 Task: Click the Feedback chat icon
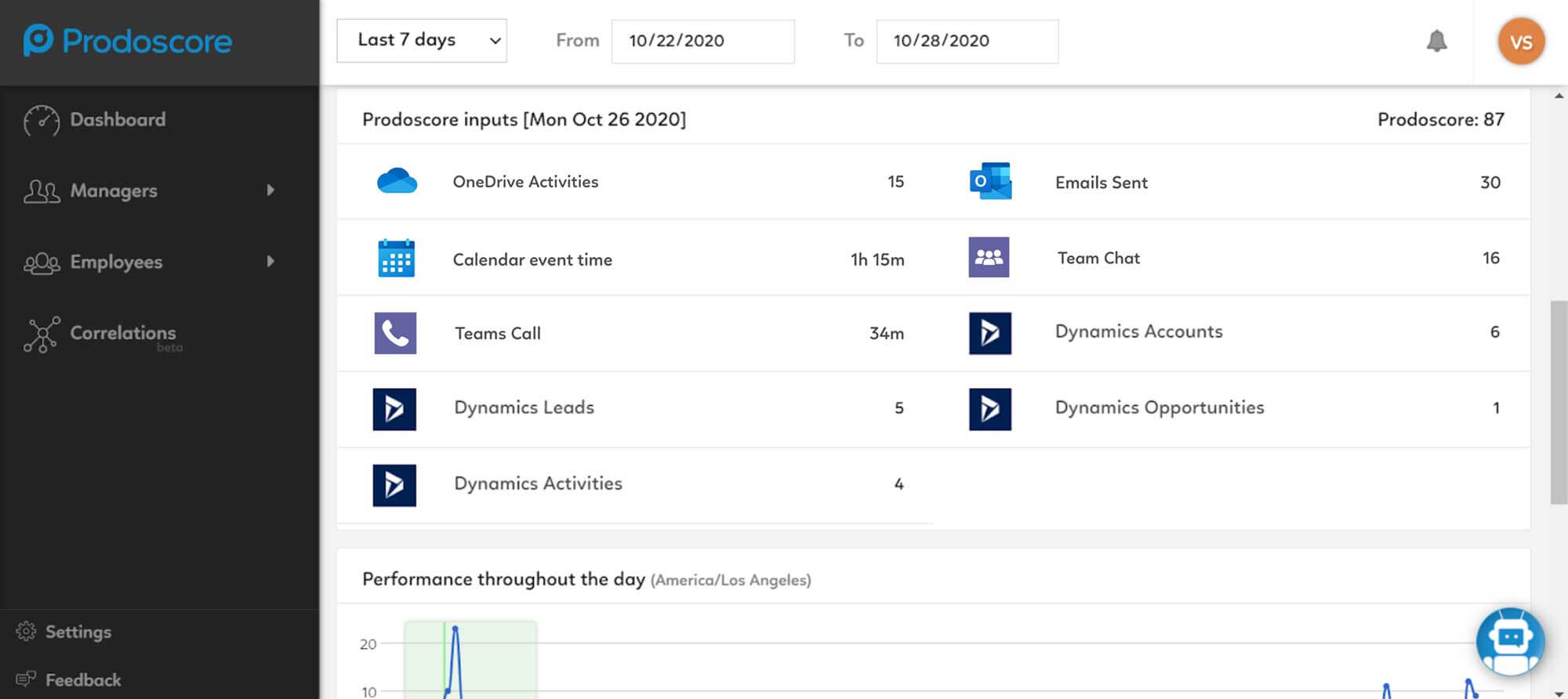coord(26,679)
